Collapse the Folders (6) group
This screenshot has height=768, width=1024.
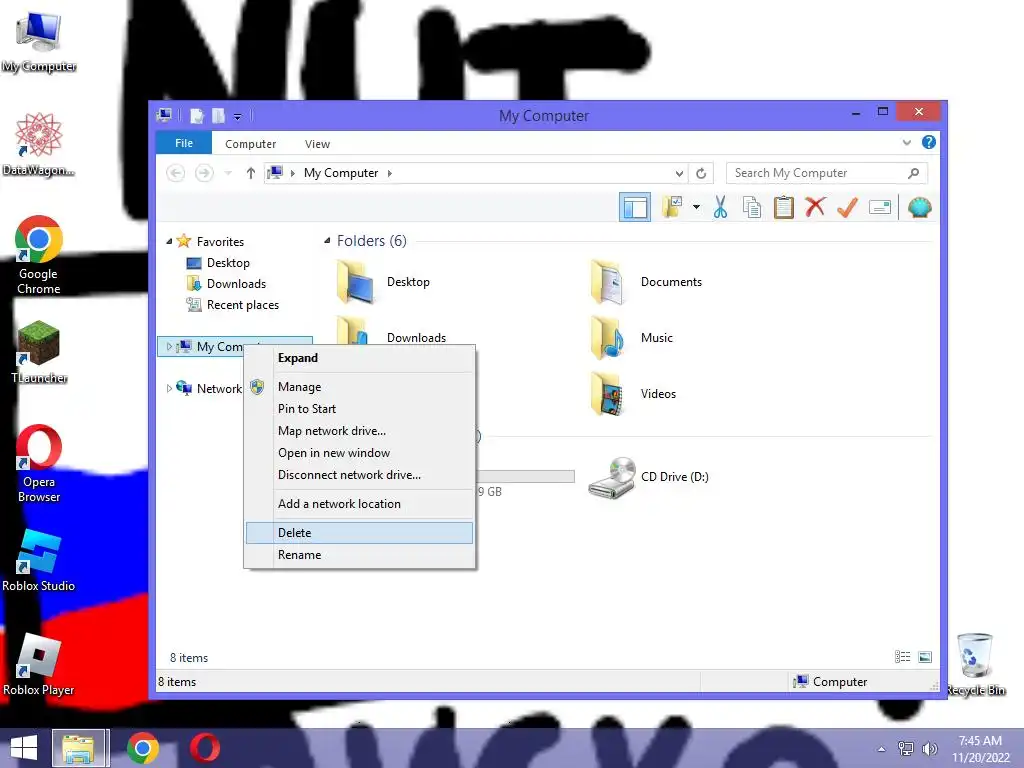tap(327, 241)
